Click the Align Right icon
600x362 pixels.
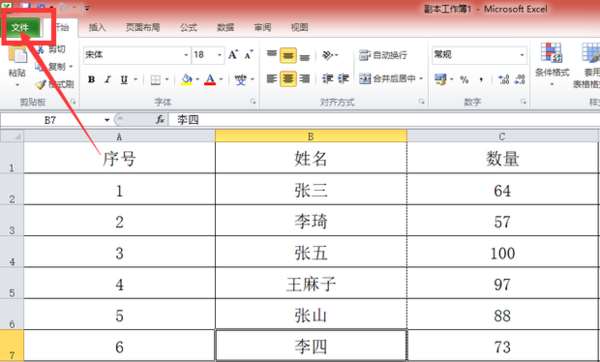tap(305, 79)
